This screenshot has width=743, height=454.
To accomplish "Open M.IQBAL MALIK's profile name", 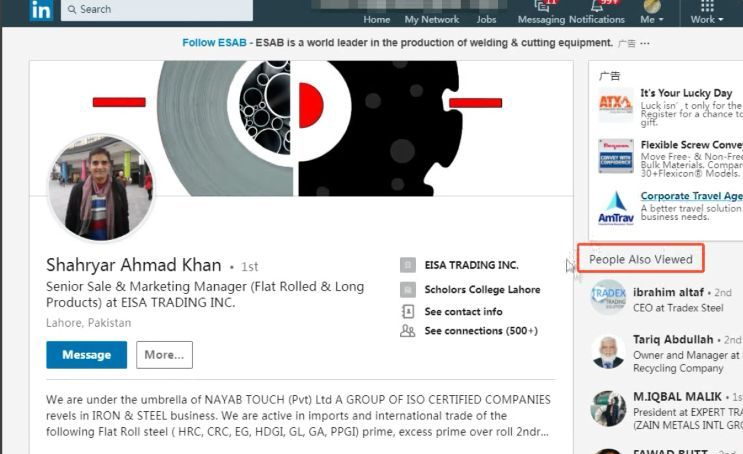I will (677, 396).
